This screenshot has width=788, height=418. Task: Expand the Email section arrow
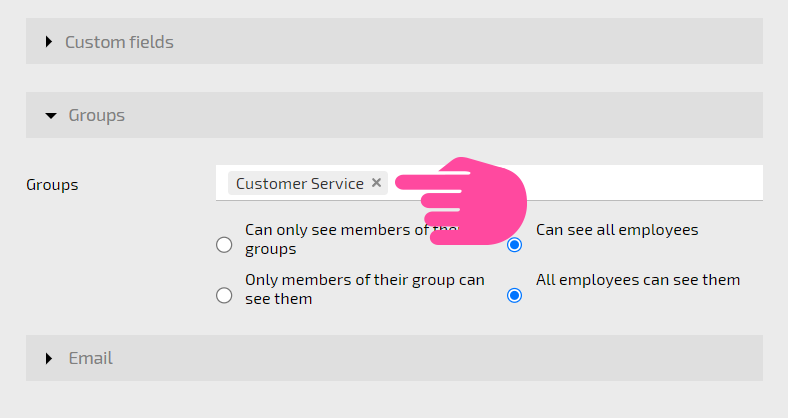49,358
